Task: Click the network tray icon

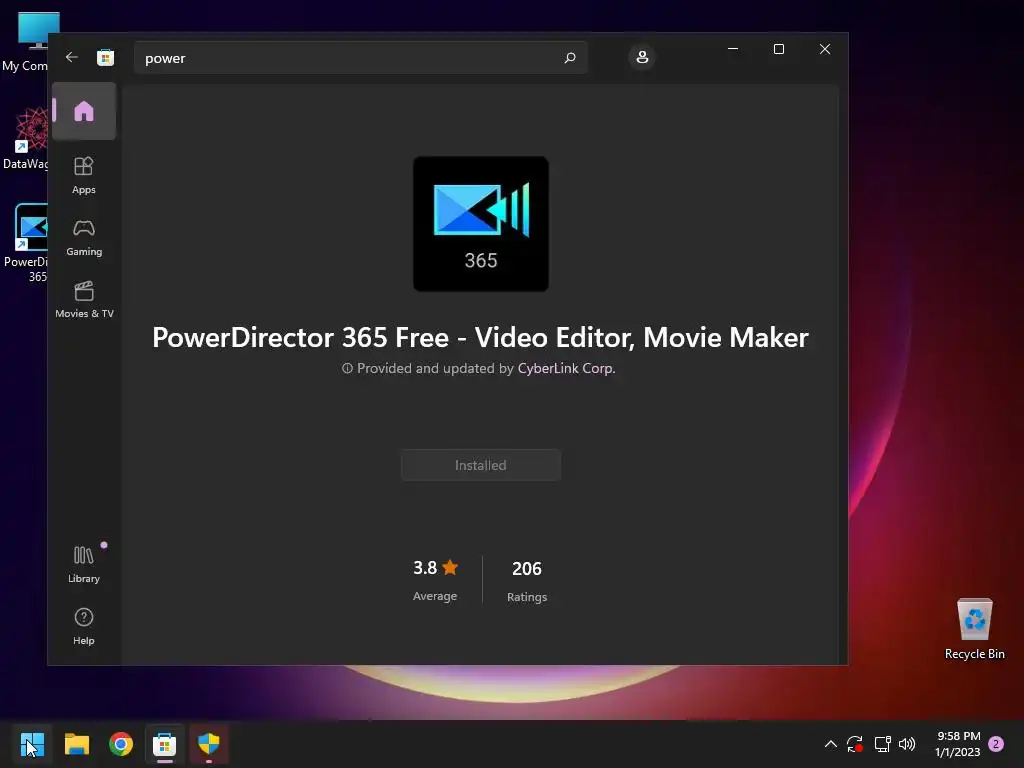Action: tap(882, 744)
